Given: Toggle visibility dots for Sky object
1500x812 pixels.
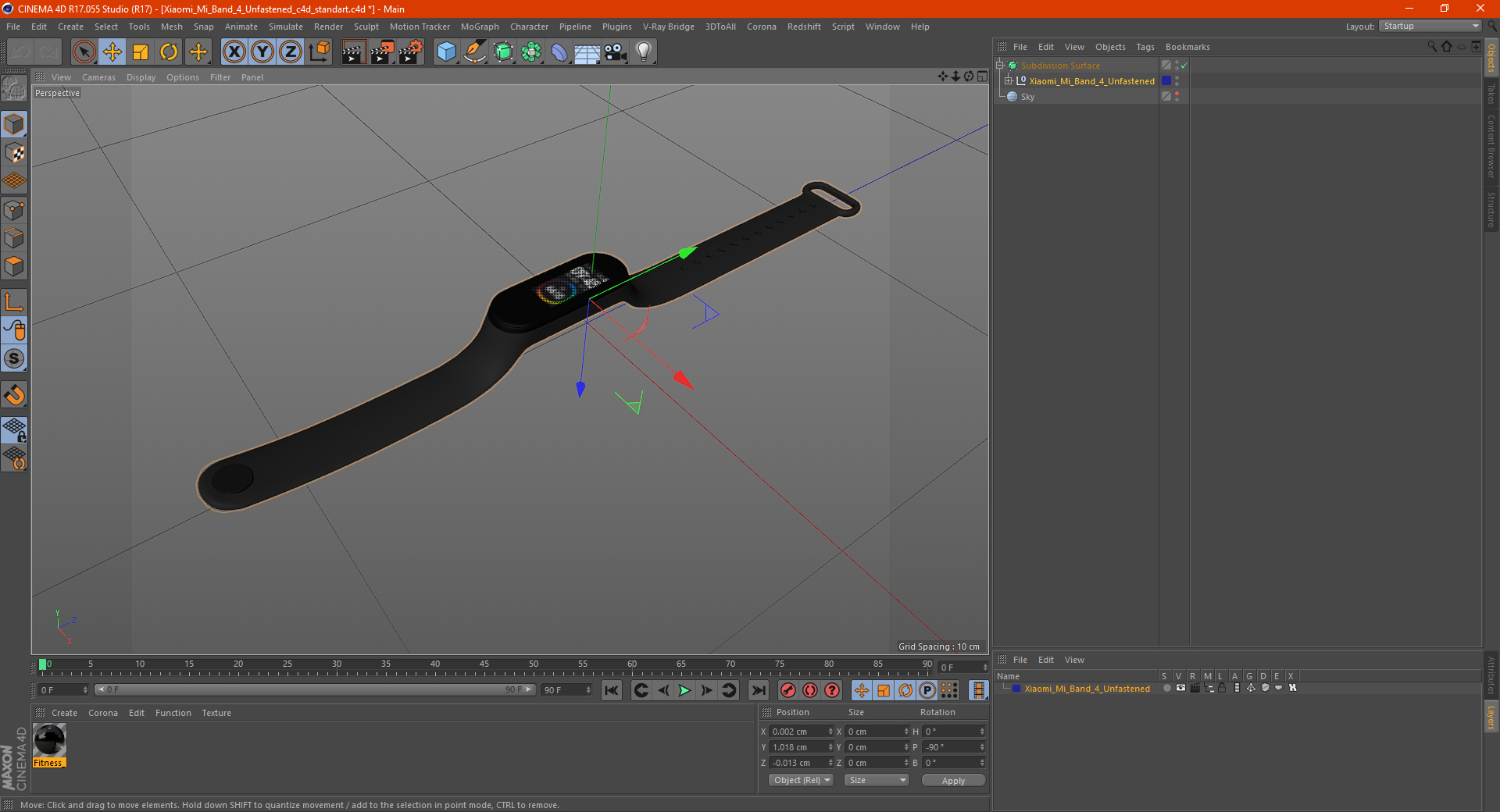Looking at the screenshot, I should tap(1177, 97).
